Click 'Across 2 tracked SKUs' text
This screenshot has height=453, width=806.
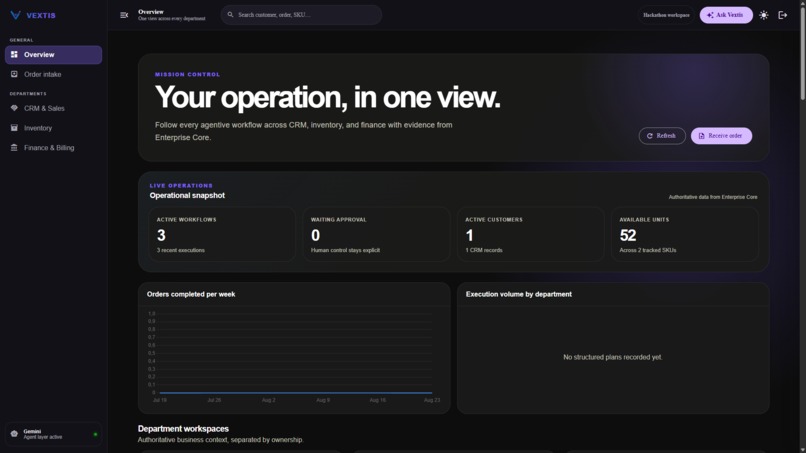coord(648,250)
